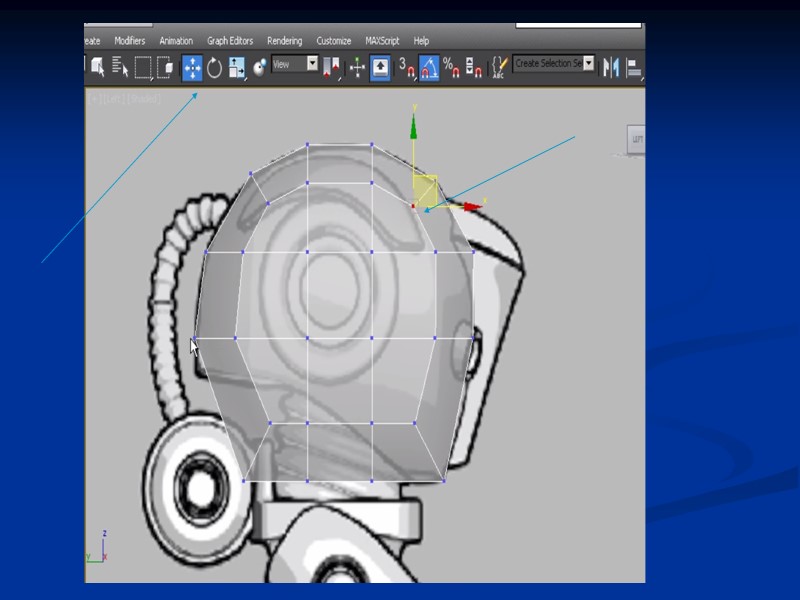Activate the Select and Scale tool
The height and width of the screenshot is (600, 800).
237,68
